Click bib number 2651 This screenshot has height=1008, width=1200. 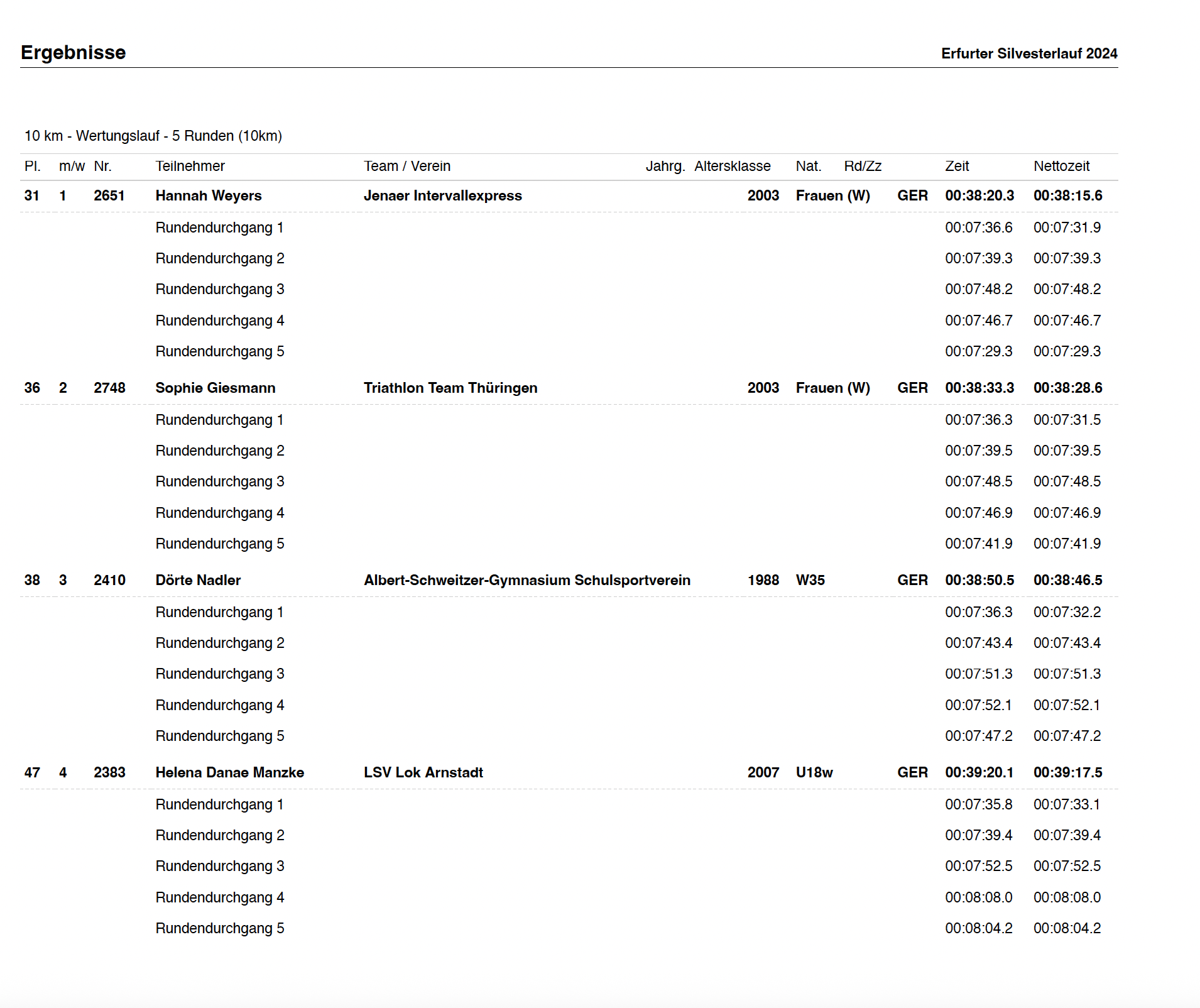click(109, 195)
